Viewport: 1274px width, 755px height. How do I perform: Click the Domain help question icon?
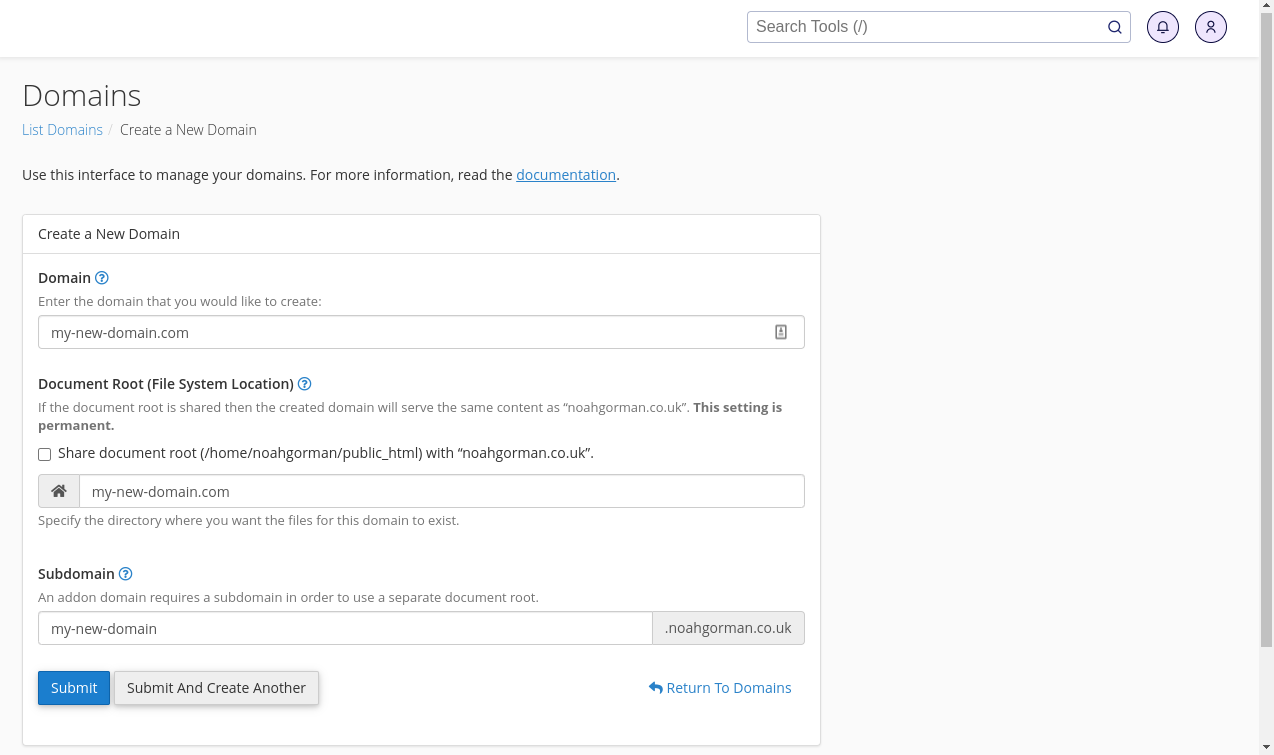point(101,278)
